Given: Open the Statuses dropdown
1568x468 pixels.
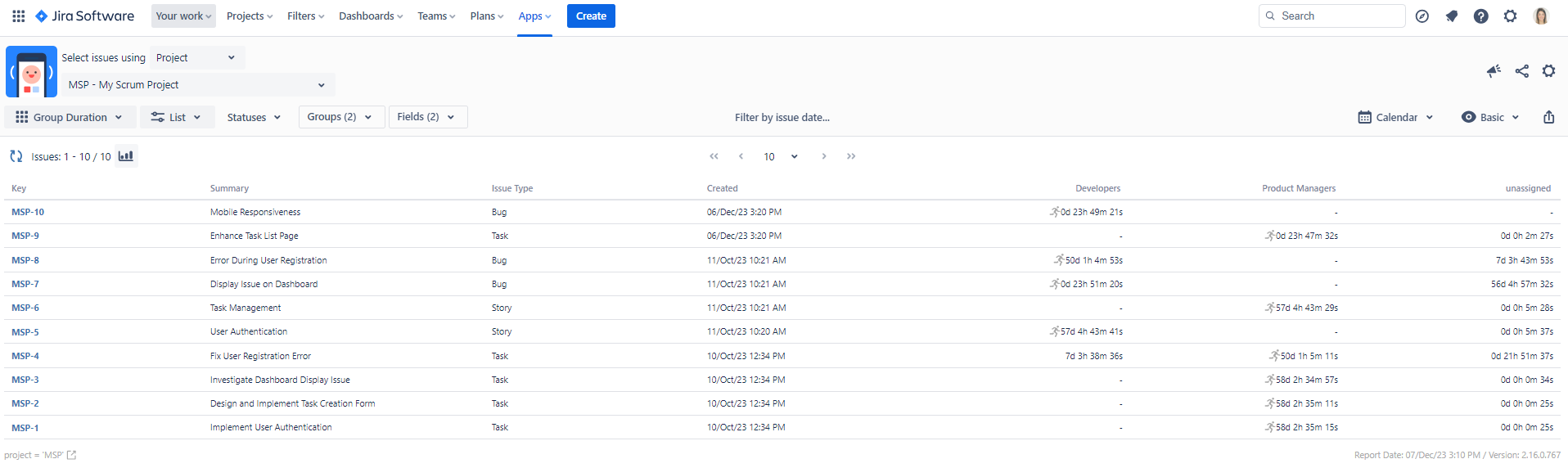Looking at the screenshot, I should (254, 117).
